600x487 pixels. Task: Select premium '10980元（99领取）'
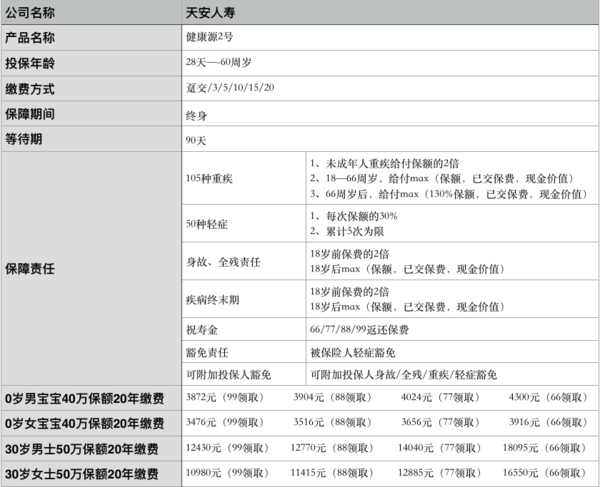point(228,473)
